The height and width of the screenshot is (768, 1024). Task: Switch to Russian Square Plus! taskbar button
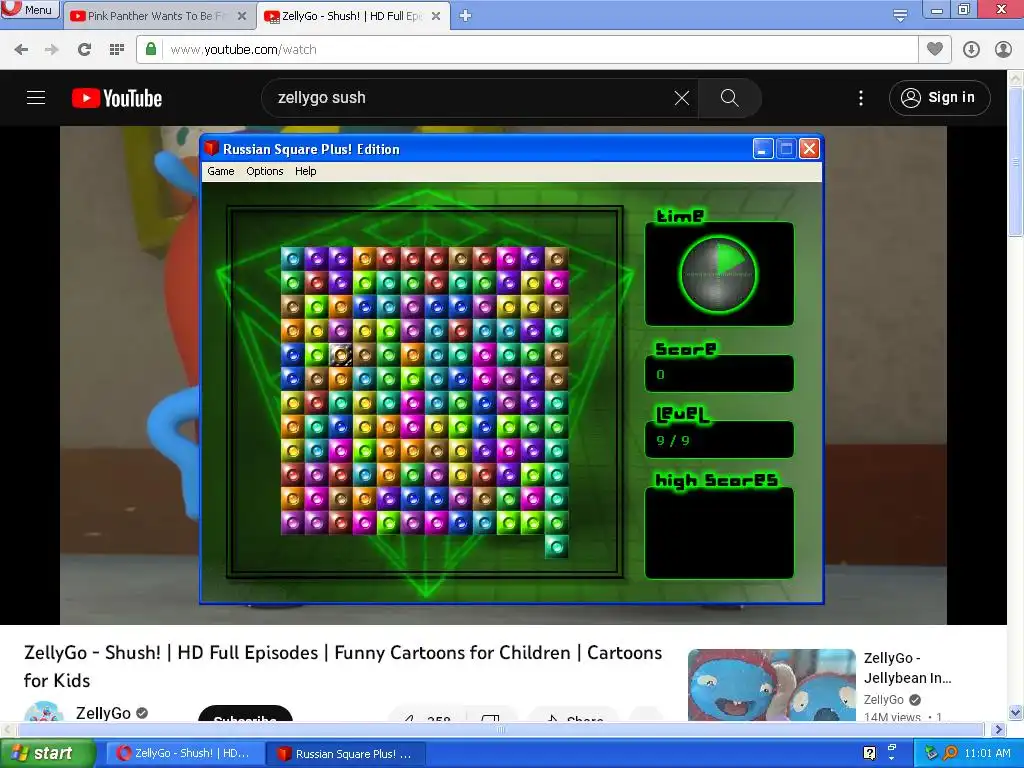[346, 753]
